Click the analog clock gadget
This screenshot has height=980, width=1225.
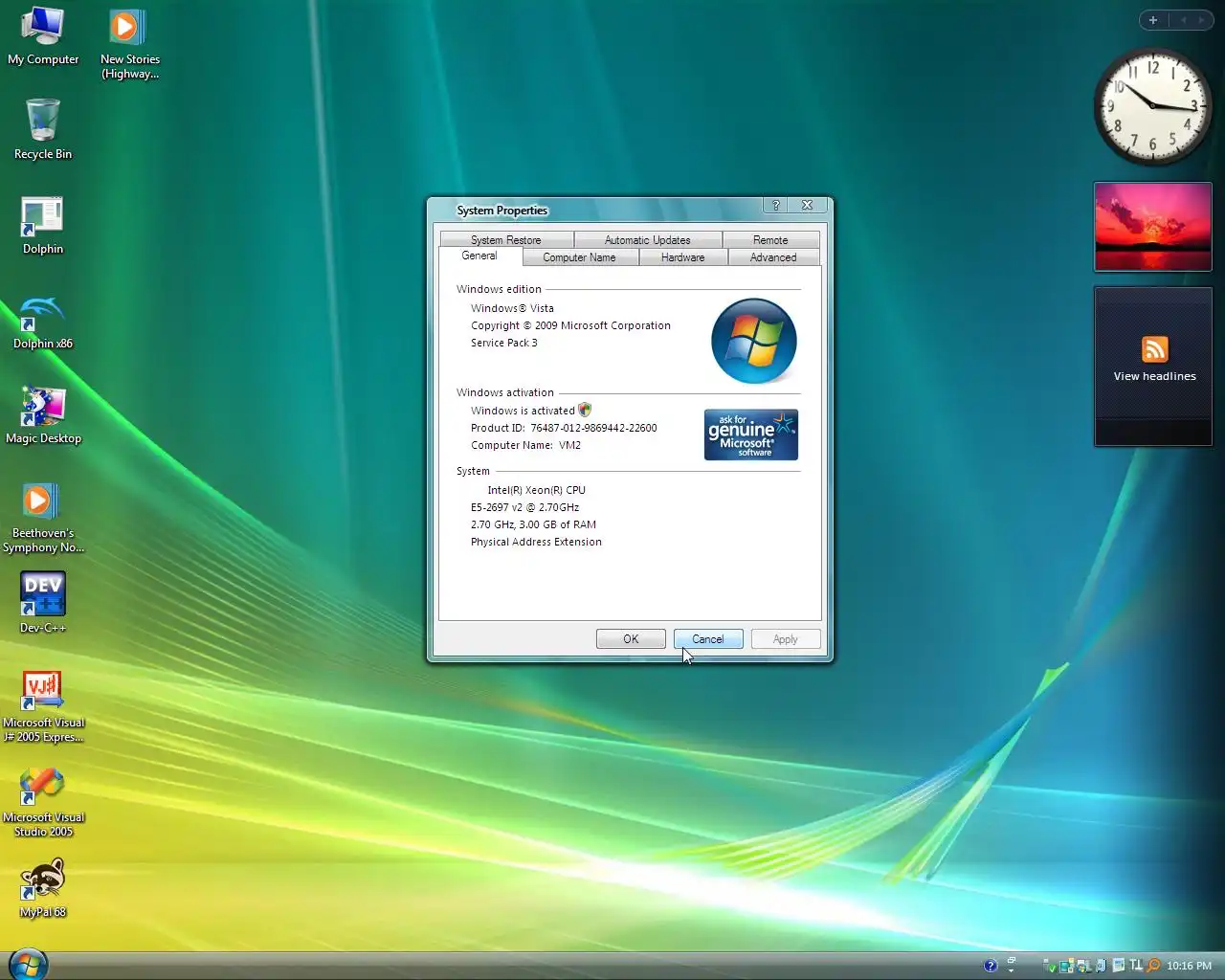pos(1152,105)
